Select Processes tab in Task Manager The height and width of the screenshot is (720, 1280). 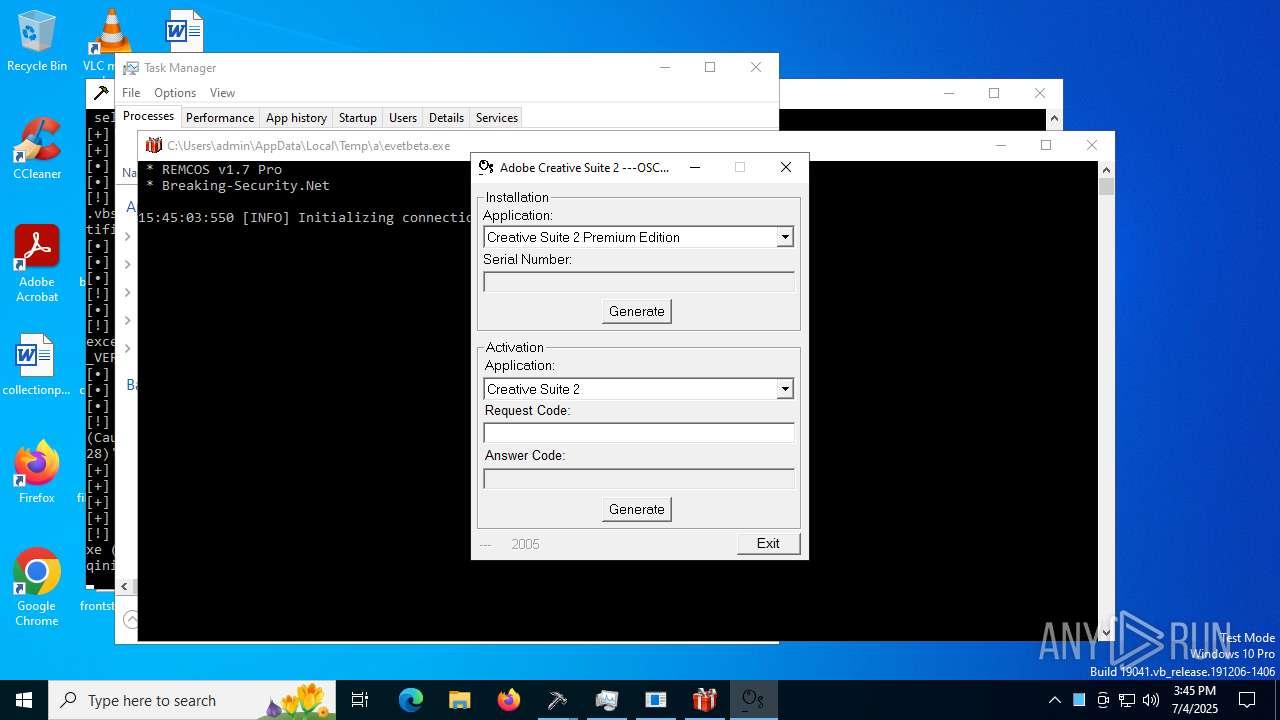[148, 116]
